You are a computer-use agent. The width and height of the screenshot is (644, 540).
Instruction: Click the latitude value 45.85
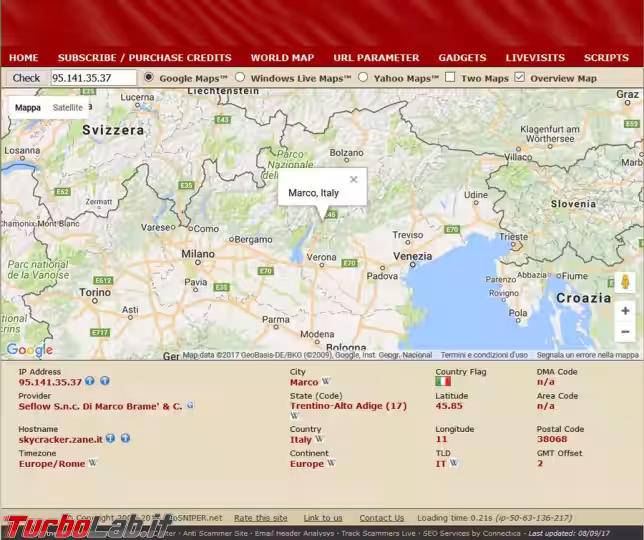click(449, 406)
